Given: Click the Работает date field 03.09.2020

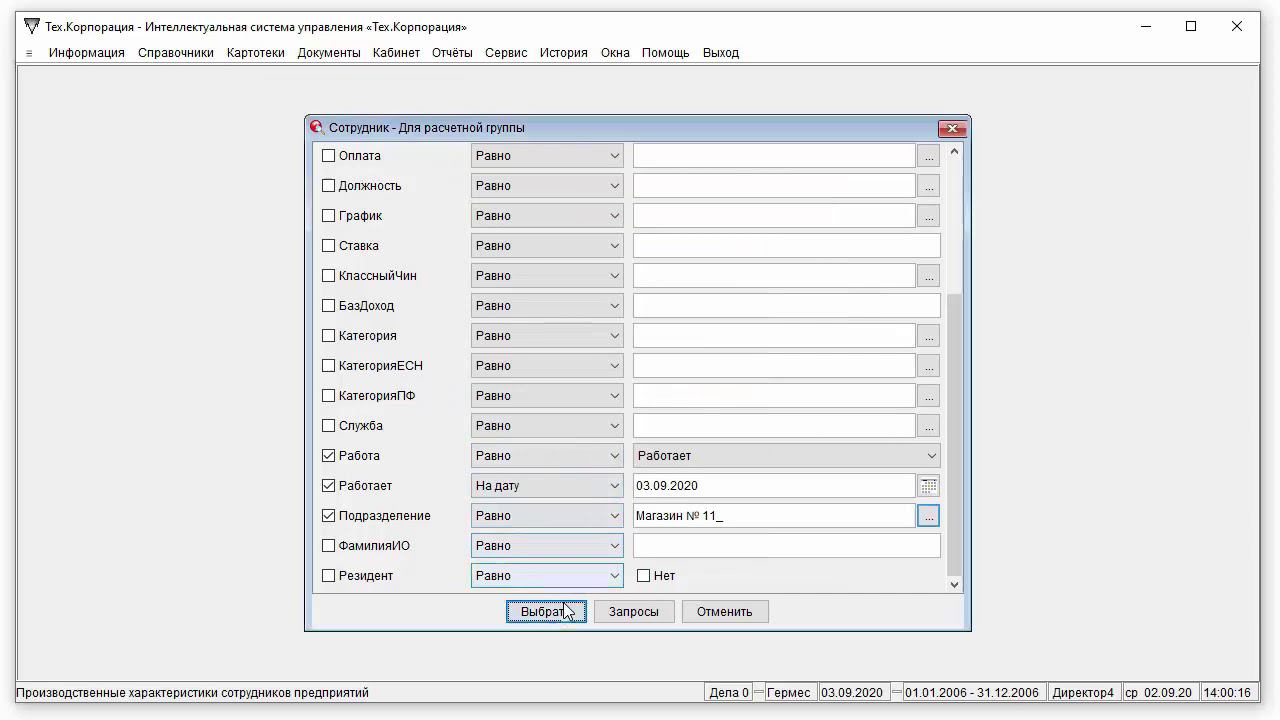Looking at the screenshot, I should pyautogui.click(x=774, y=486).
